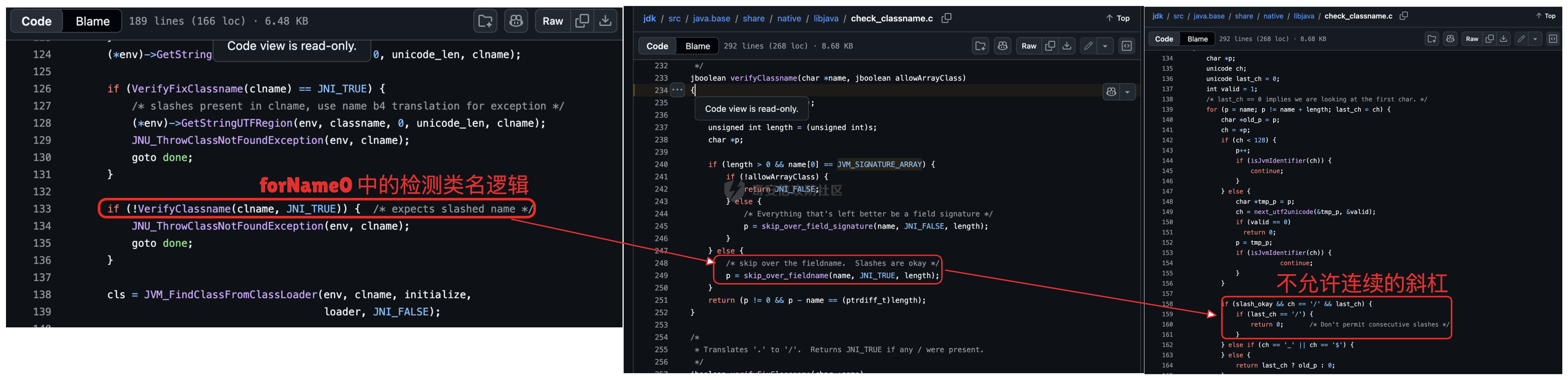Open the libjava breadcrumb link in the middle panel
1568x380 pixels.
pyautogui.click(x=826, y=18)
